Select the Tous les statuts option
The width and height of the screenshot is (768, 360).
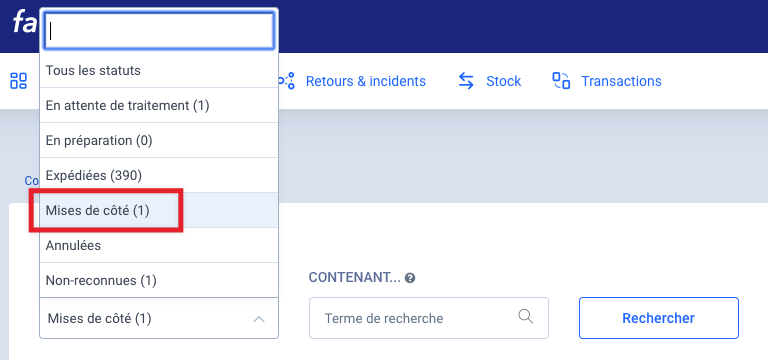(159, 71)
